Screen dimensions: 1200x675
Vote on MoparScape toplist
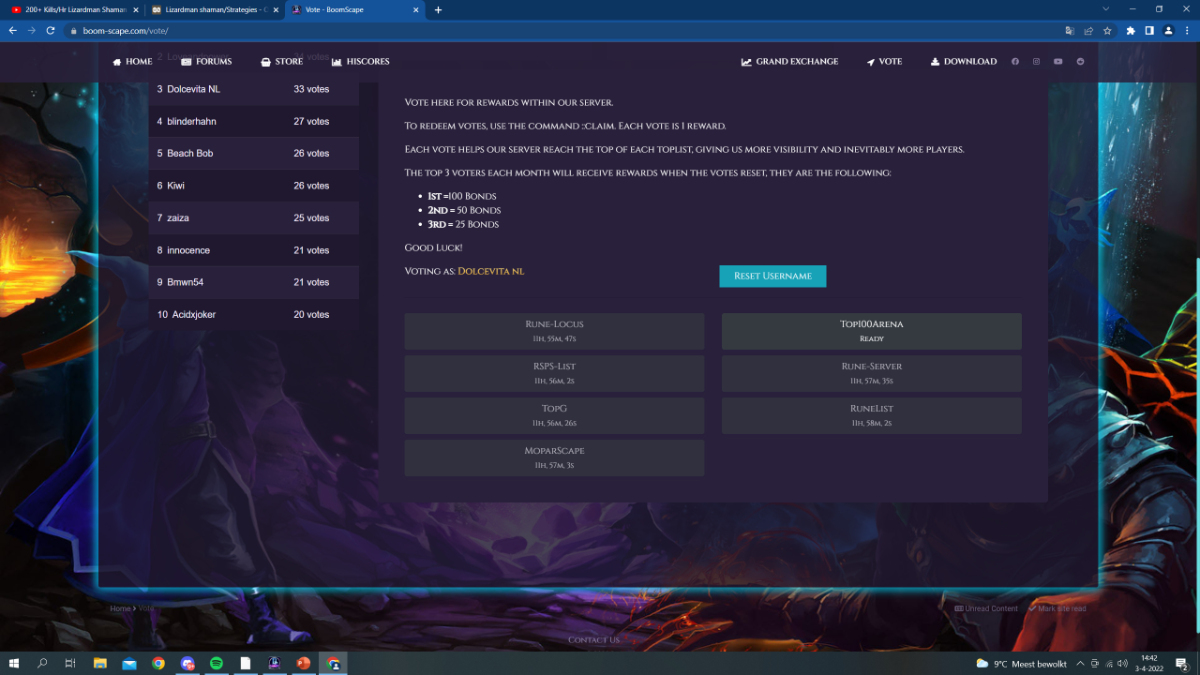554,458
